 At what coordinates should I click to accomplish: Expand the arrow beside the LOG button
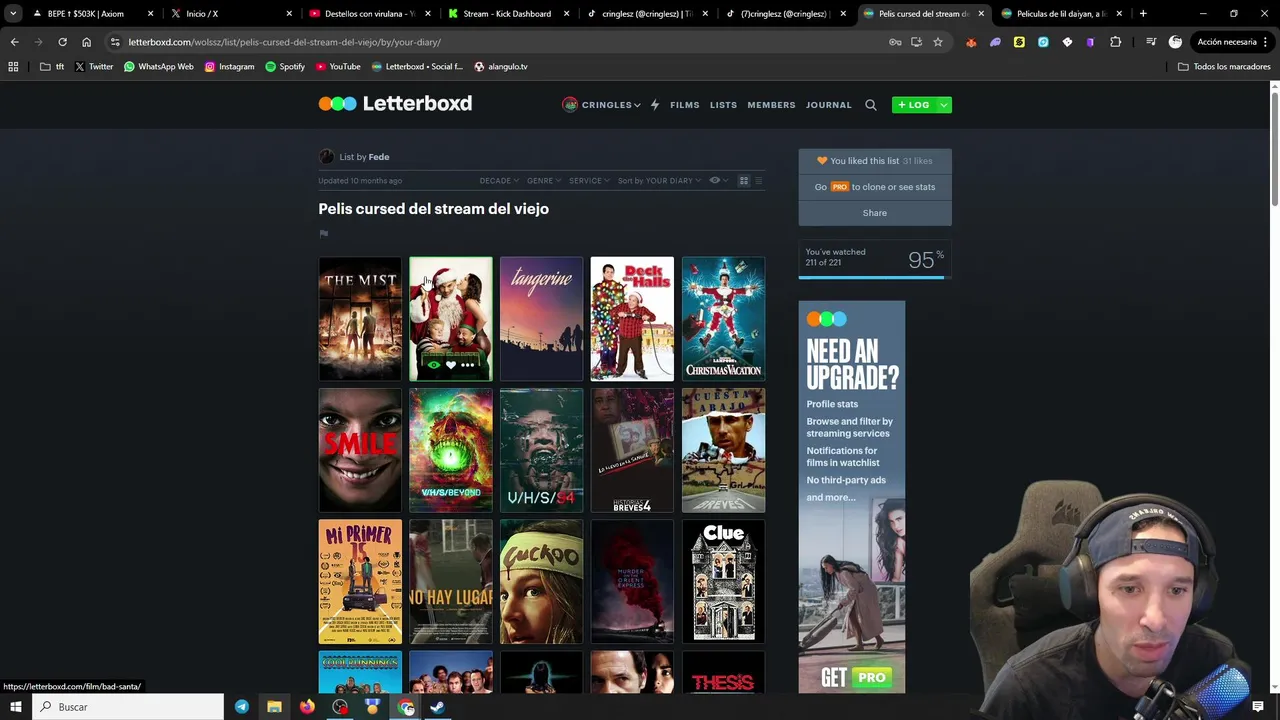point(943,105)
